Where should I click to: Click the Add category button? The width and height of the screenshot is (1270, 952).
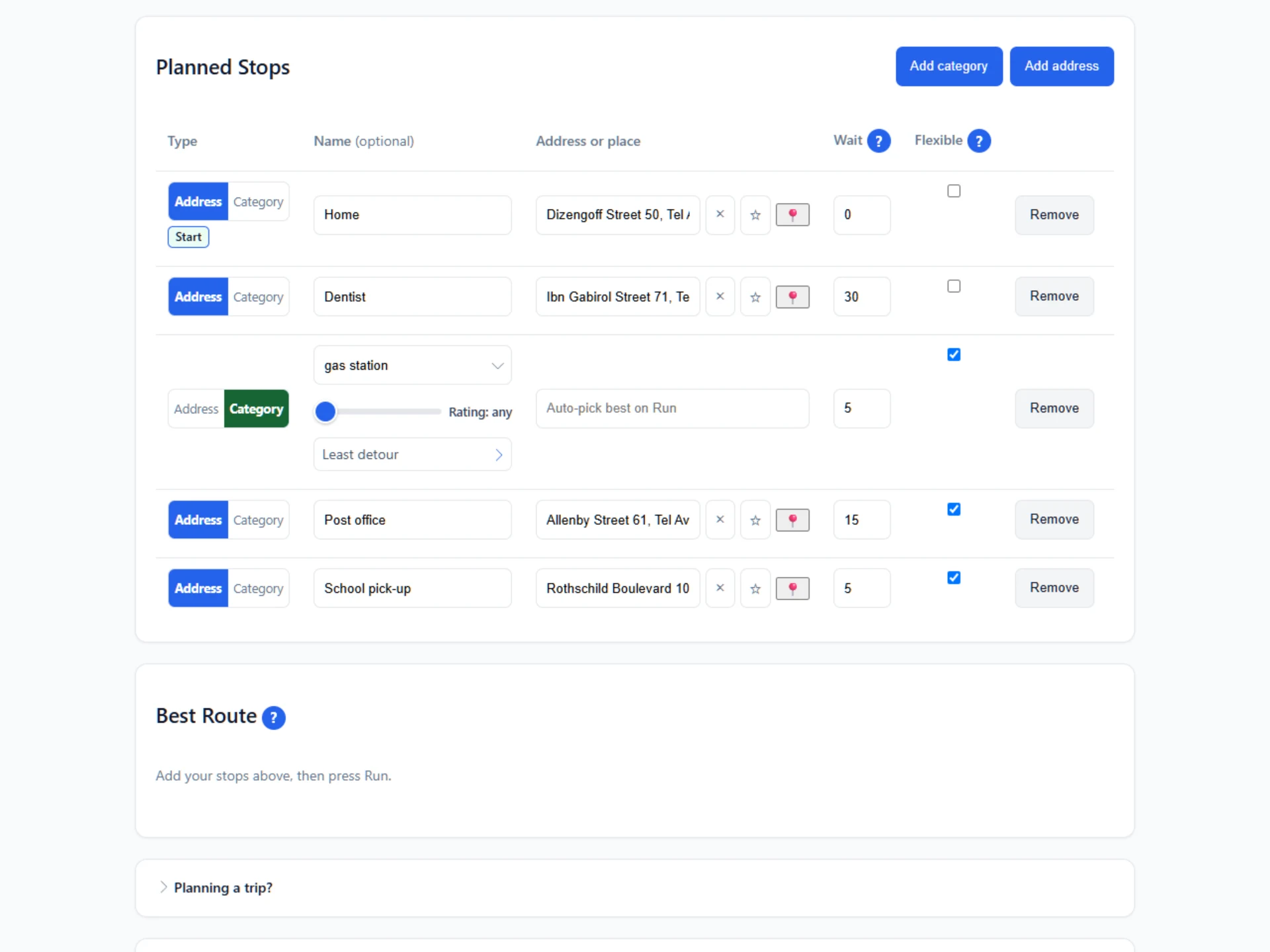(949, 66)
